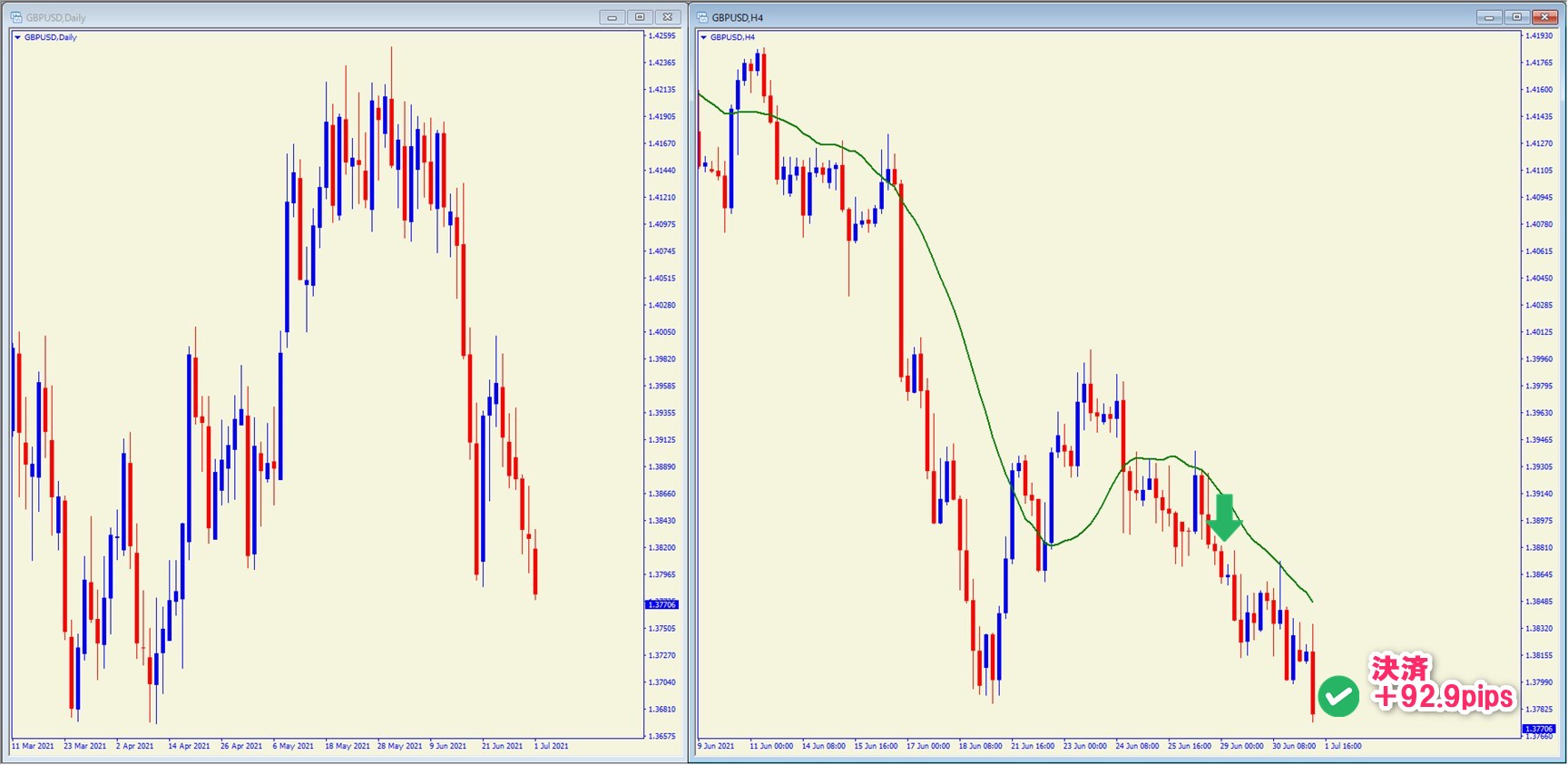Screen dimensions: 1568x765
Task: Click the 18 May 2021 date on Daily timeline
Action: pyautogui.click(x=347, y=746)
